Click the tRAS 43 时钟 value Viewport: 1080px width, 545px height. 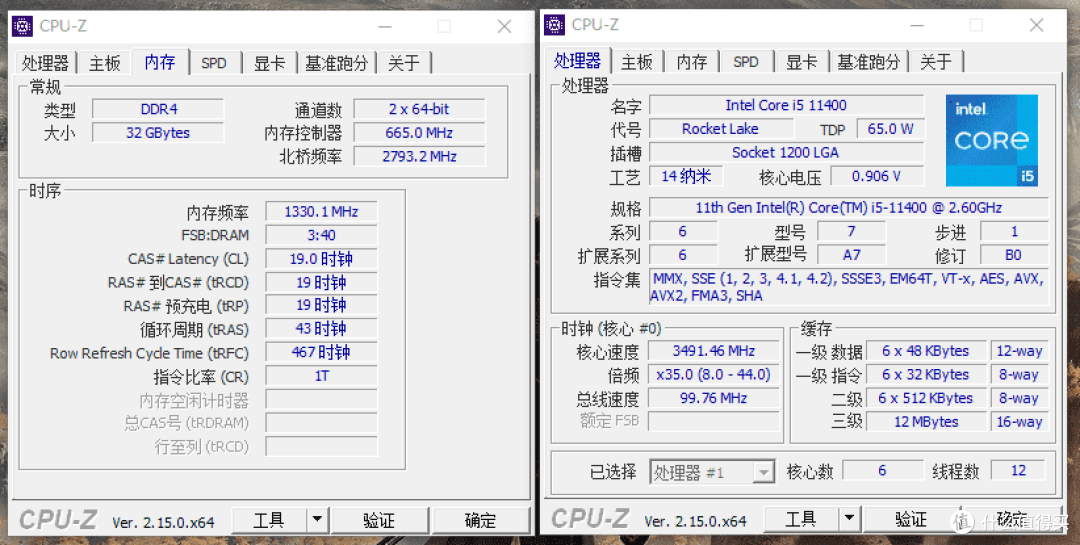[321, 329]
